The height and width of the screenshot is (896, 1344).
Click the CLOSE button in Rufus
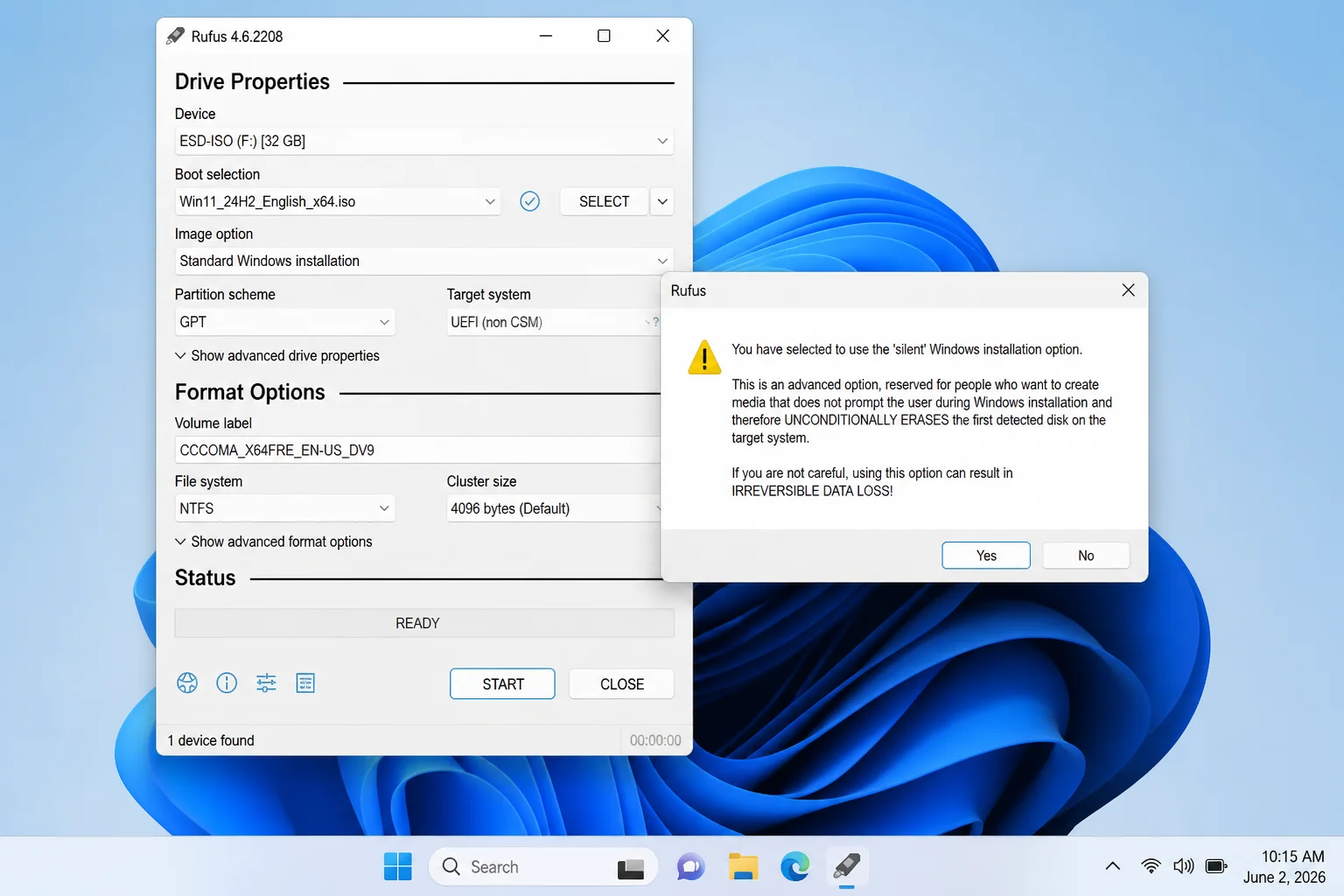click(622, 684)
